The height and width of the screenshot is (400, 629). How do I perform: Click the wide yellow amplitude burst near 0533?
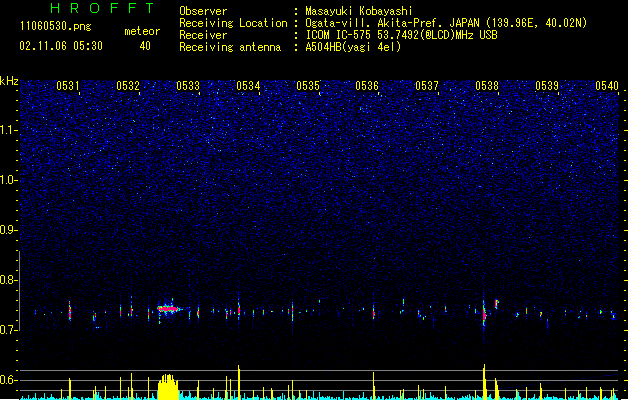click(168, 387)
